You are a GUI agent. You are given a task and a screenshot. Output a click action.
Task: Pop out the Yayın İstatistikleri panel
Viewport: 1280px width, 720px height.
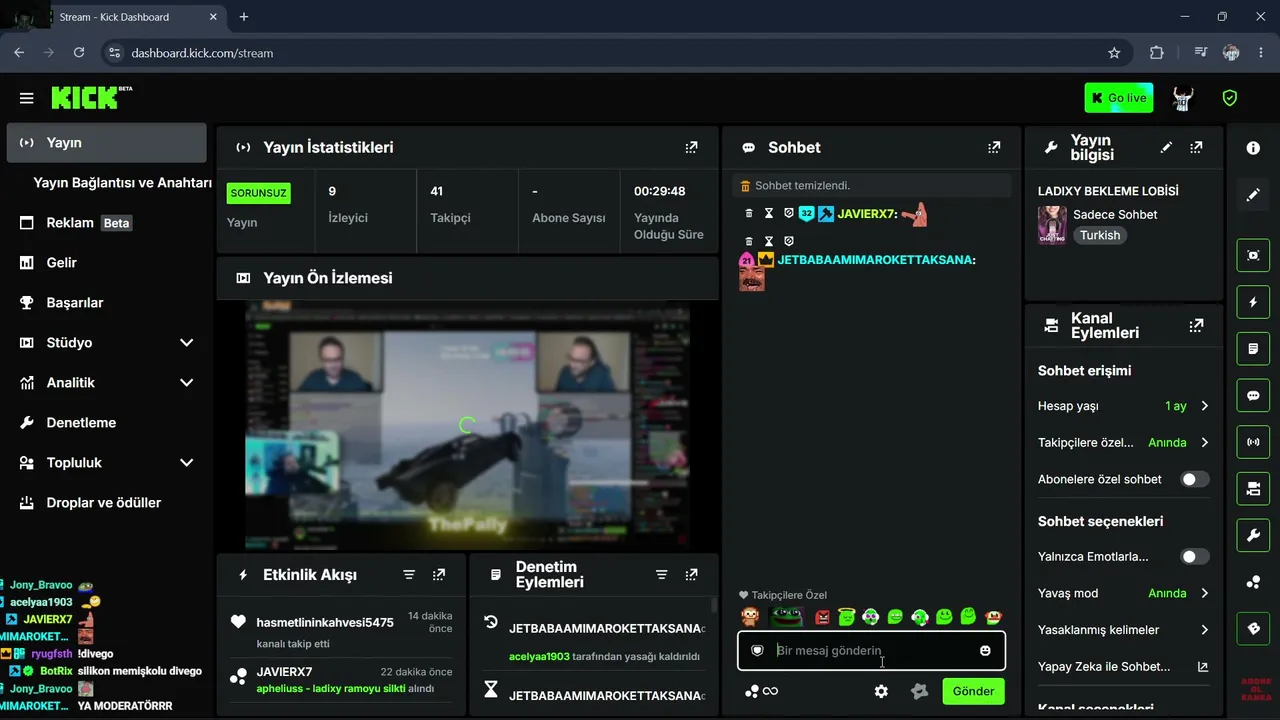pyautogui.click(x=691, y=147)
